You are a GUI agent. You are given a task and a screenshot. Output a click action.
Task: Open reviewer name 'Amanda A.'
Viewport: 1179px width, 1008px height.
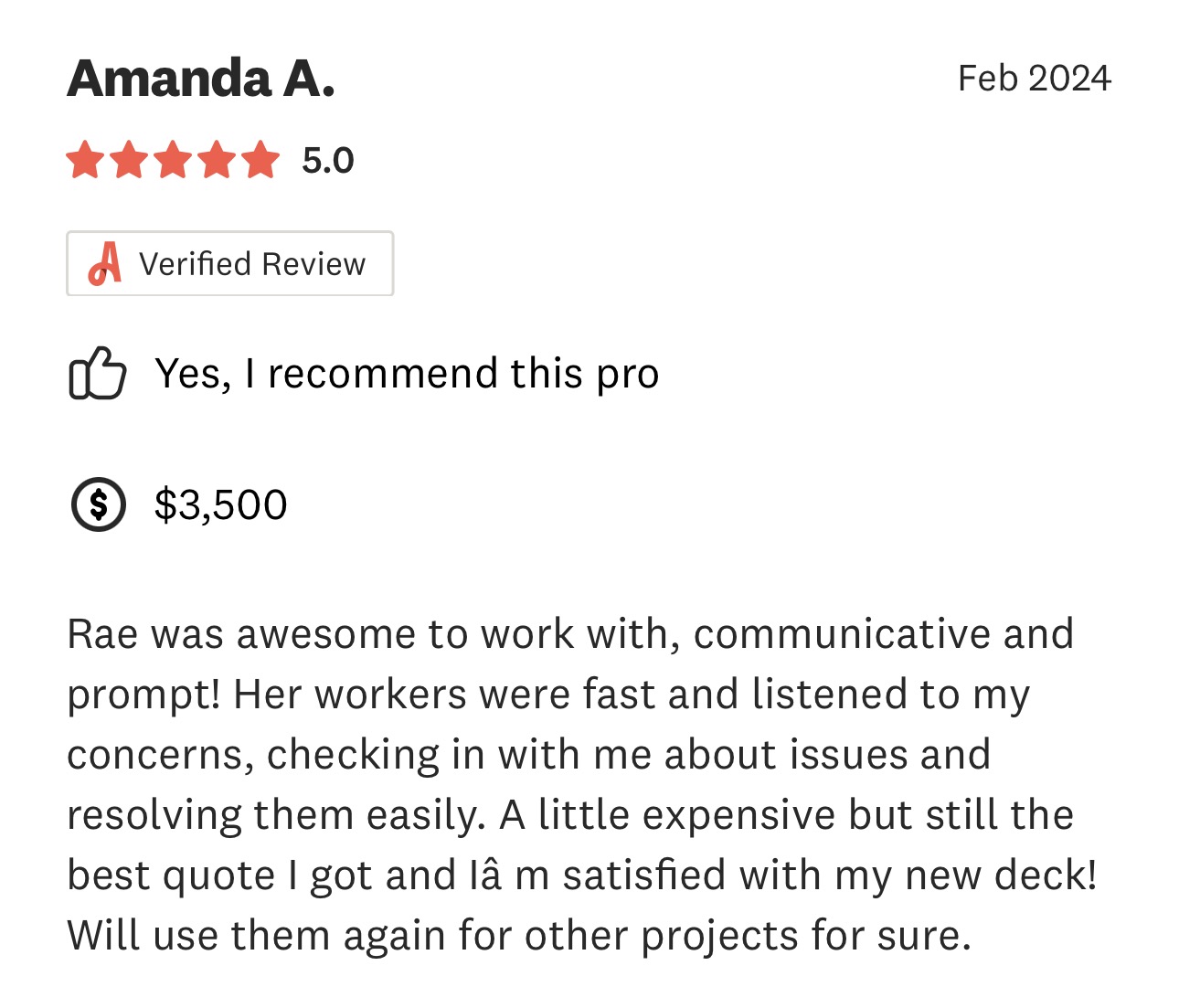[x=201, y=79]
